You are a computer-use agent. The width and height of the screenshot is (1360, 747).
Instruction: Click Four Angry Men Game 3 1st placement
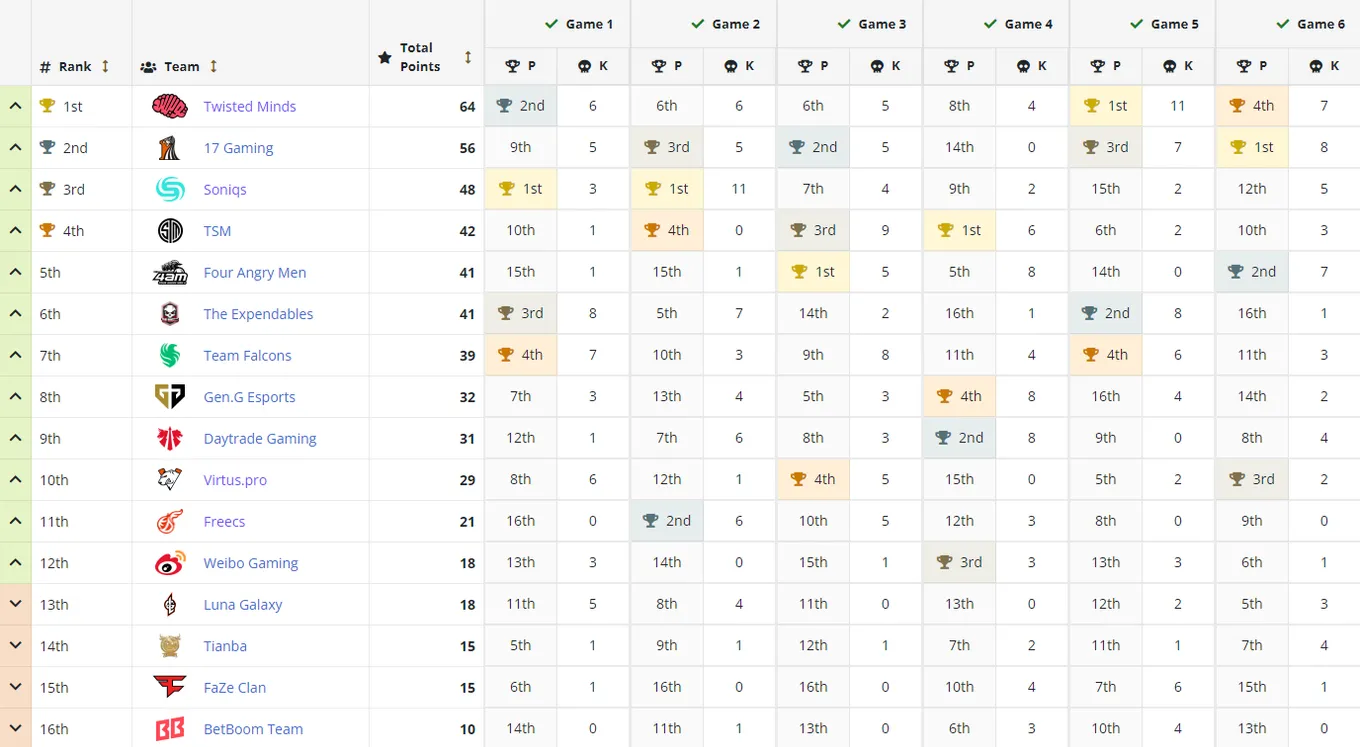click(813, 272)
